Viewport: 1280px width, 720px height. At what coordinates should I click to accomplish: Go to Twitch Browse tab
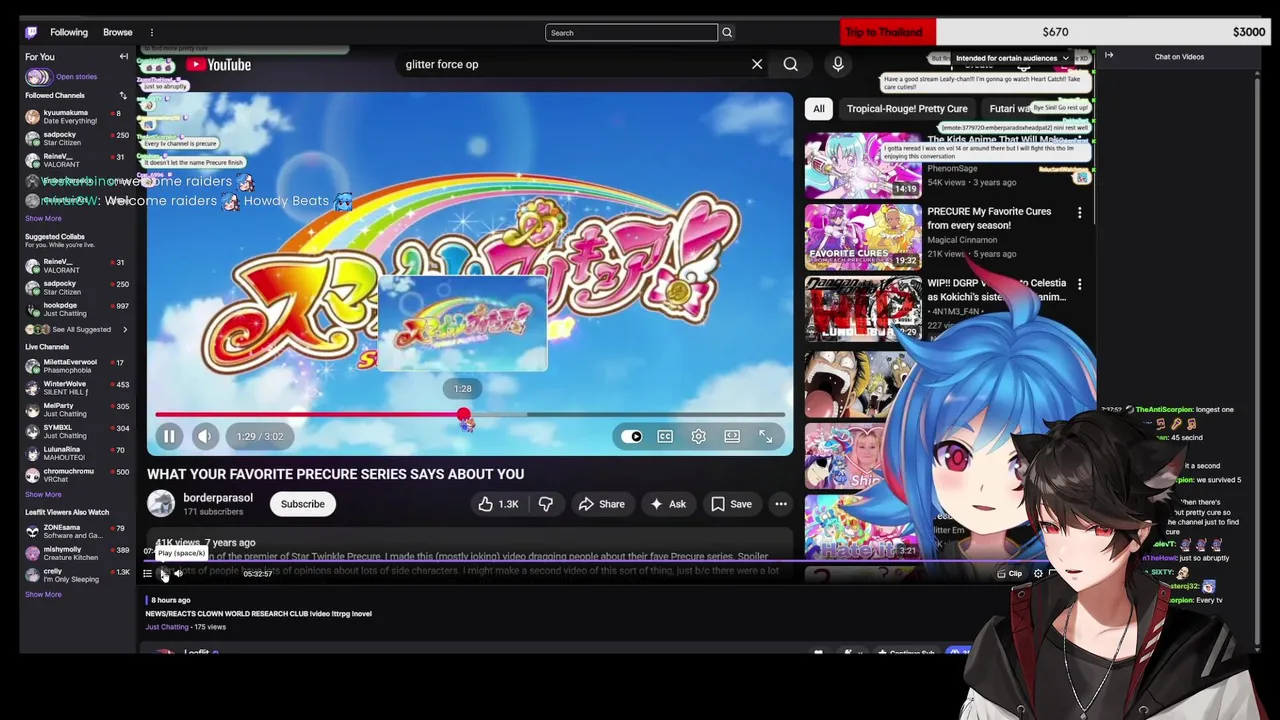click(117, 32)
